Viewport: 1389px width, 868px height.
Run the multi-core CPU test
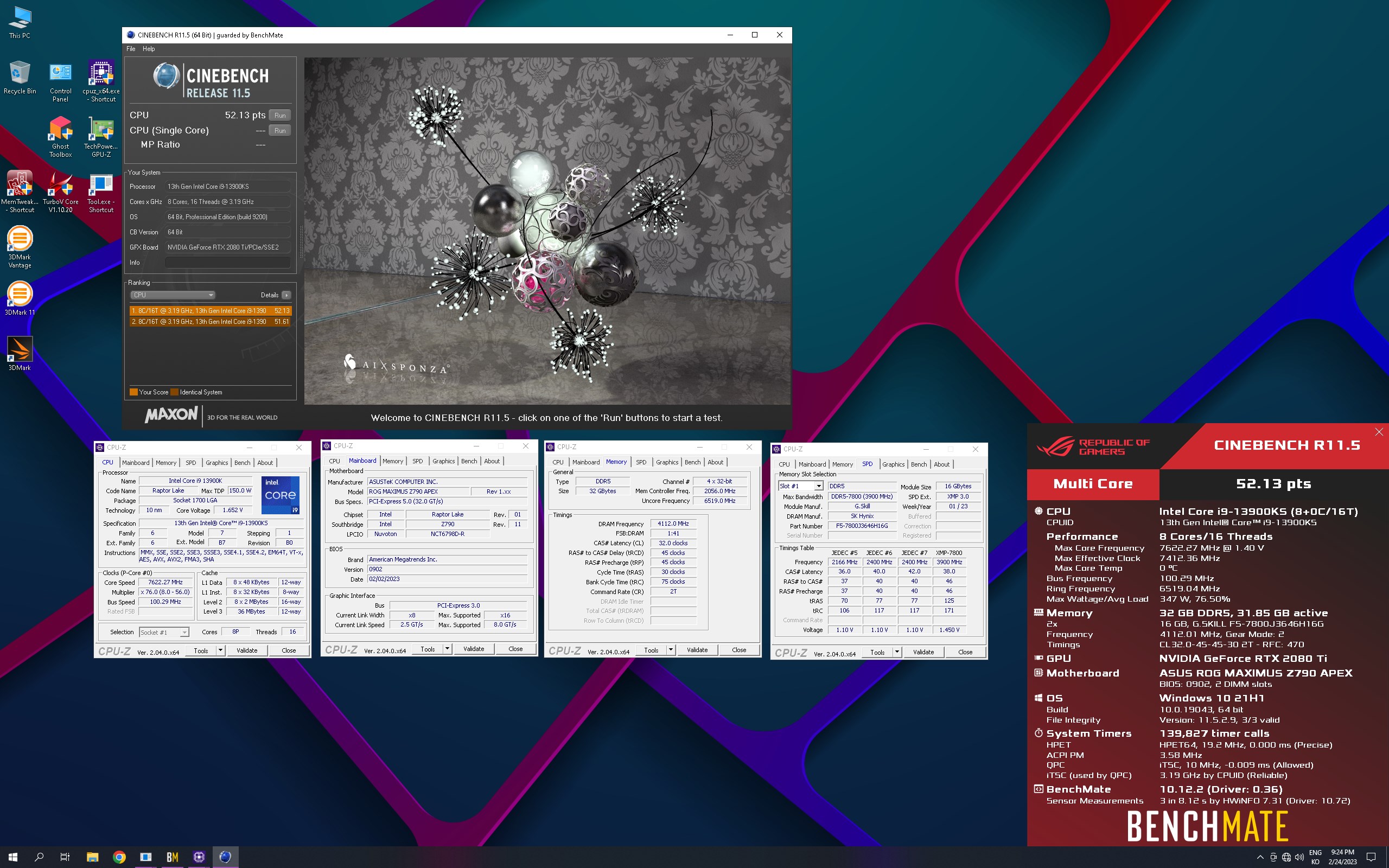[280, 116]
